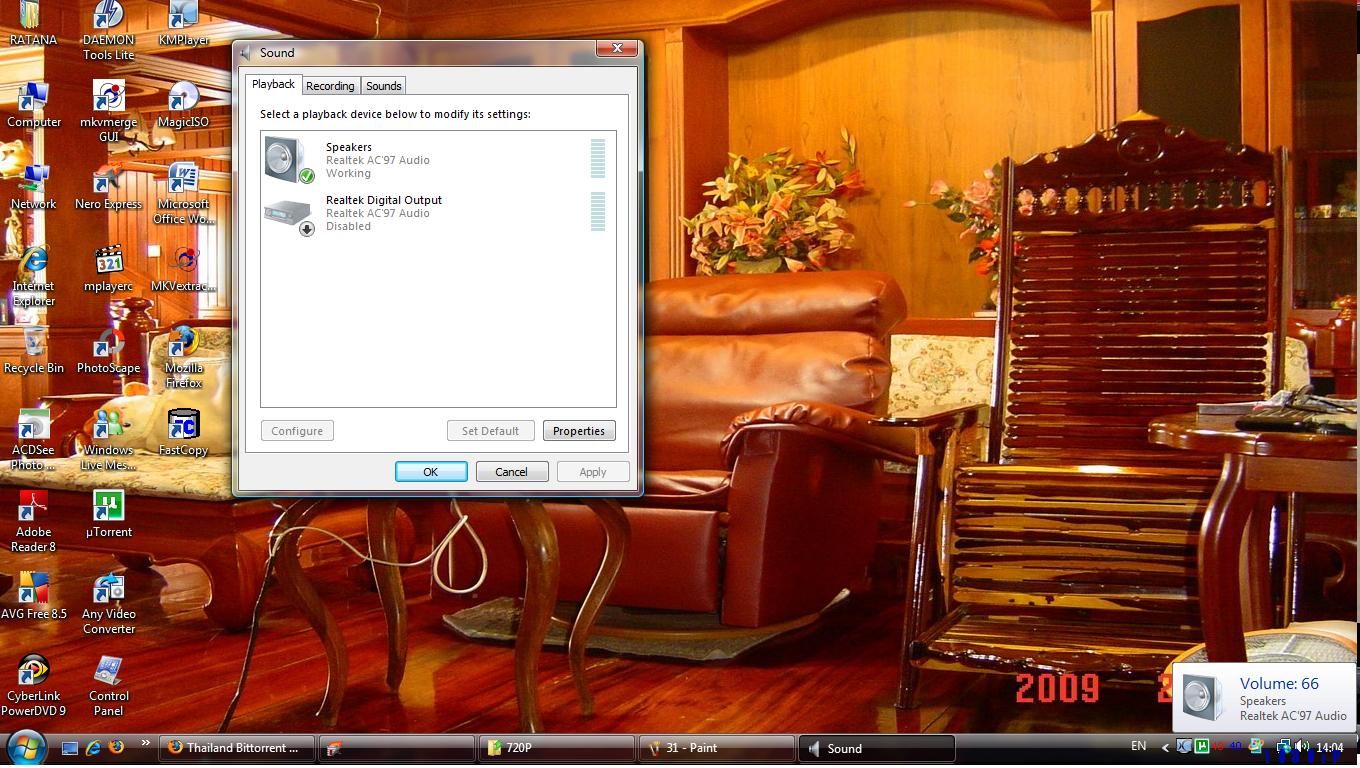Launch Internet Explorer from Quick Launch
Viewport: 1360px width, 768px height.
(x=93, y=747)
